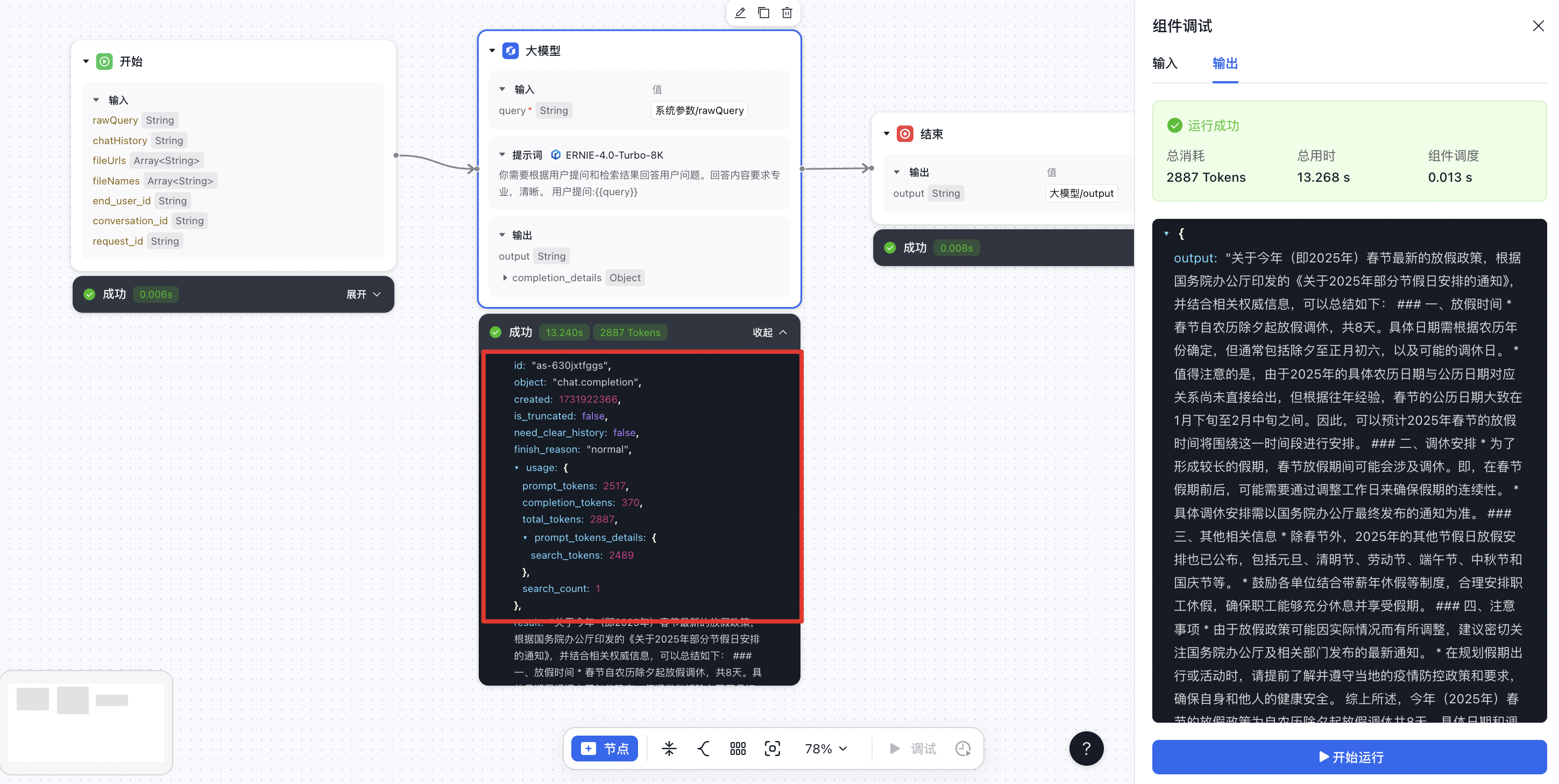Collapse prompt_tokens_details in result JSON

[525, 537]
